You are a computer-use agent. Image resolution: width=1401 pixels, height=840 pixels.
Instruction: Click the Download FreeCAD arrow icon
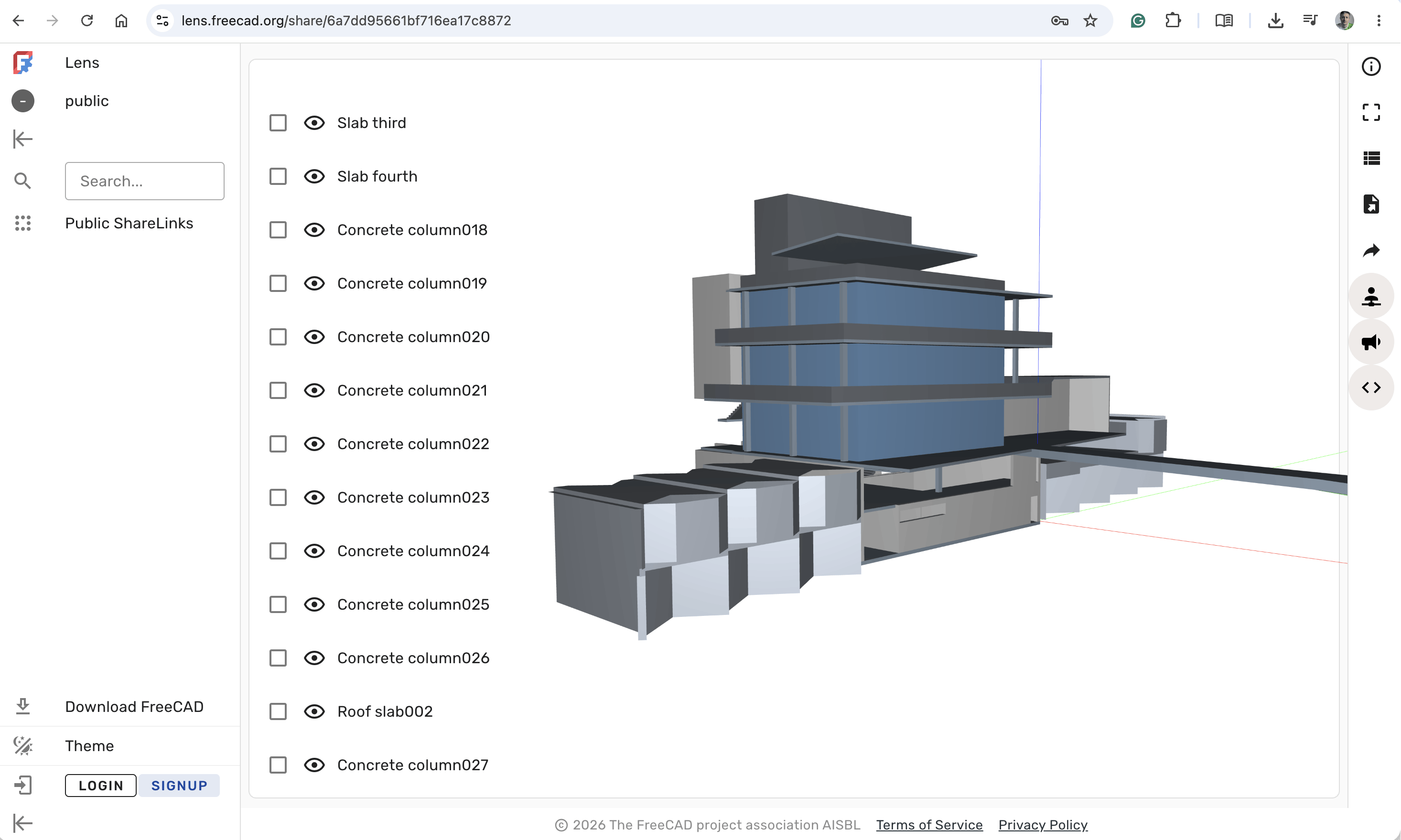(22, 706)
